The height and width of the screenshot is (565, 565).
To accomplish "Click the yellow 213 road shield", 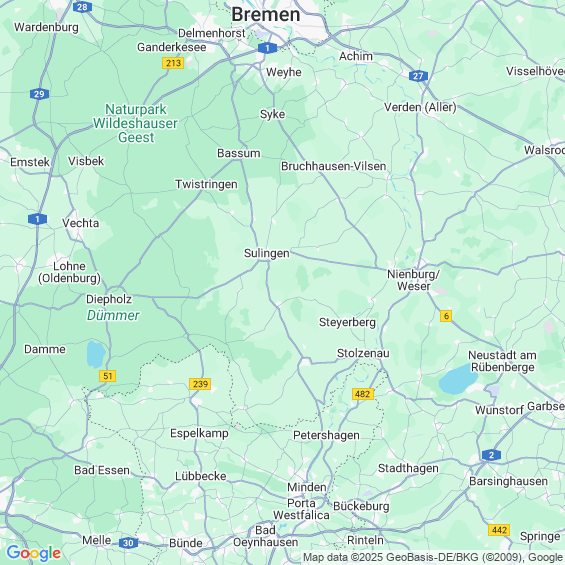I will tap(173, 63).
